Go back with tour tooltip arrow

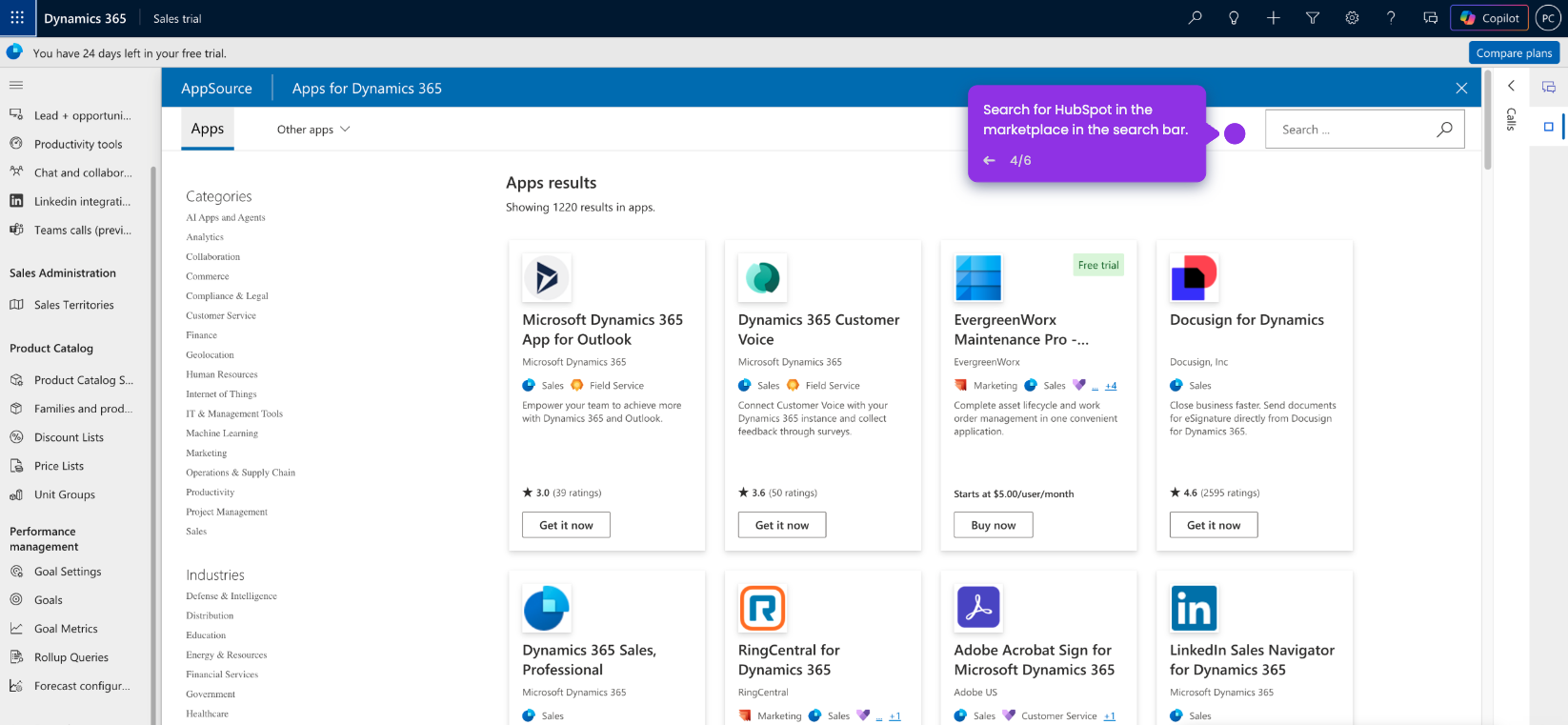click(989, 160)
